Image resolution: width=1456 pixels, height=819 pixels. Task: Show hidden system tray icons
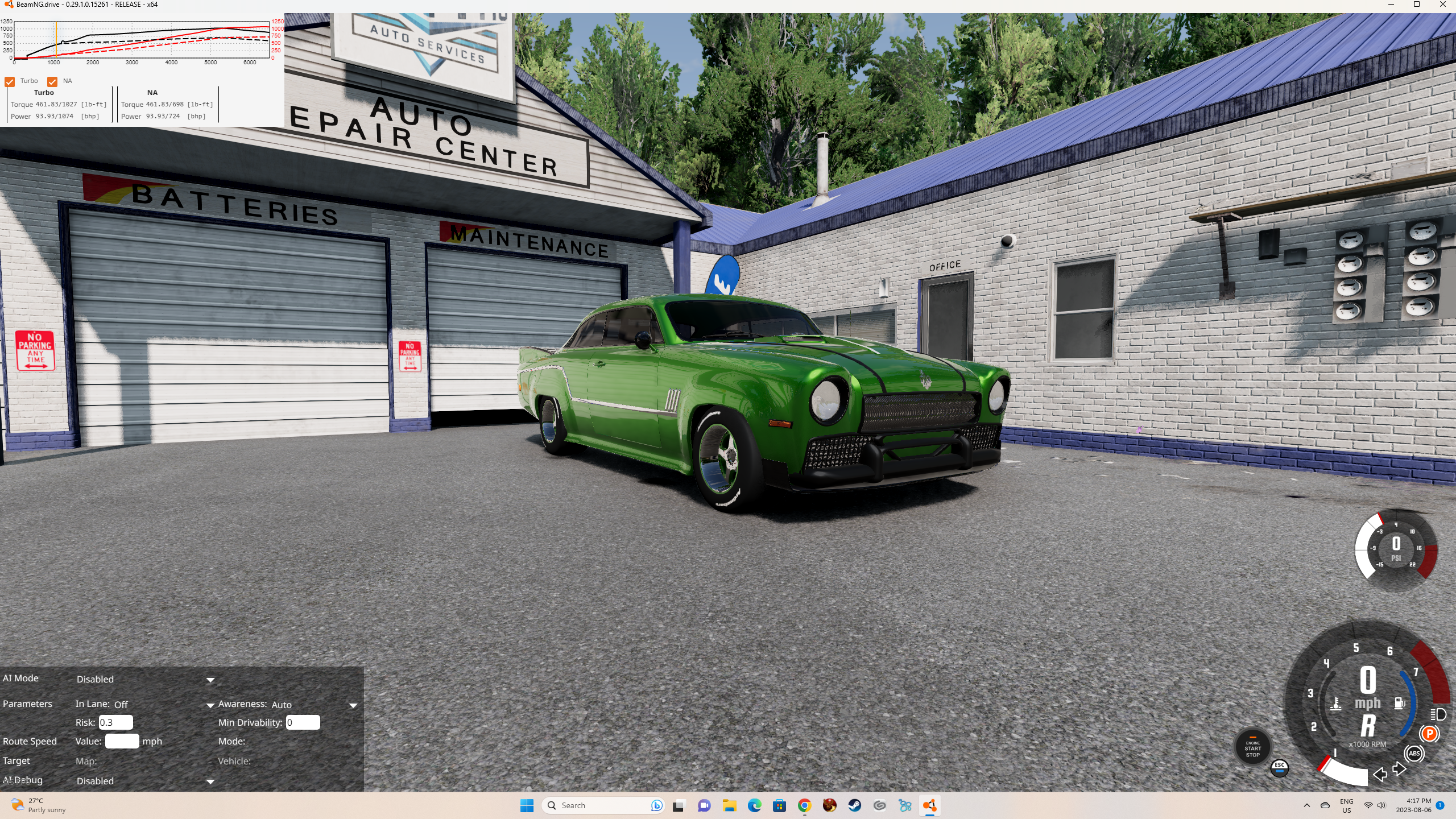click(x=1306, y=805)
